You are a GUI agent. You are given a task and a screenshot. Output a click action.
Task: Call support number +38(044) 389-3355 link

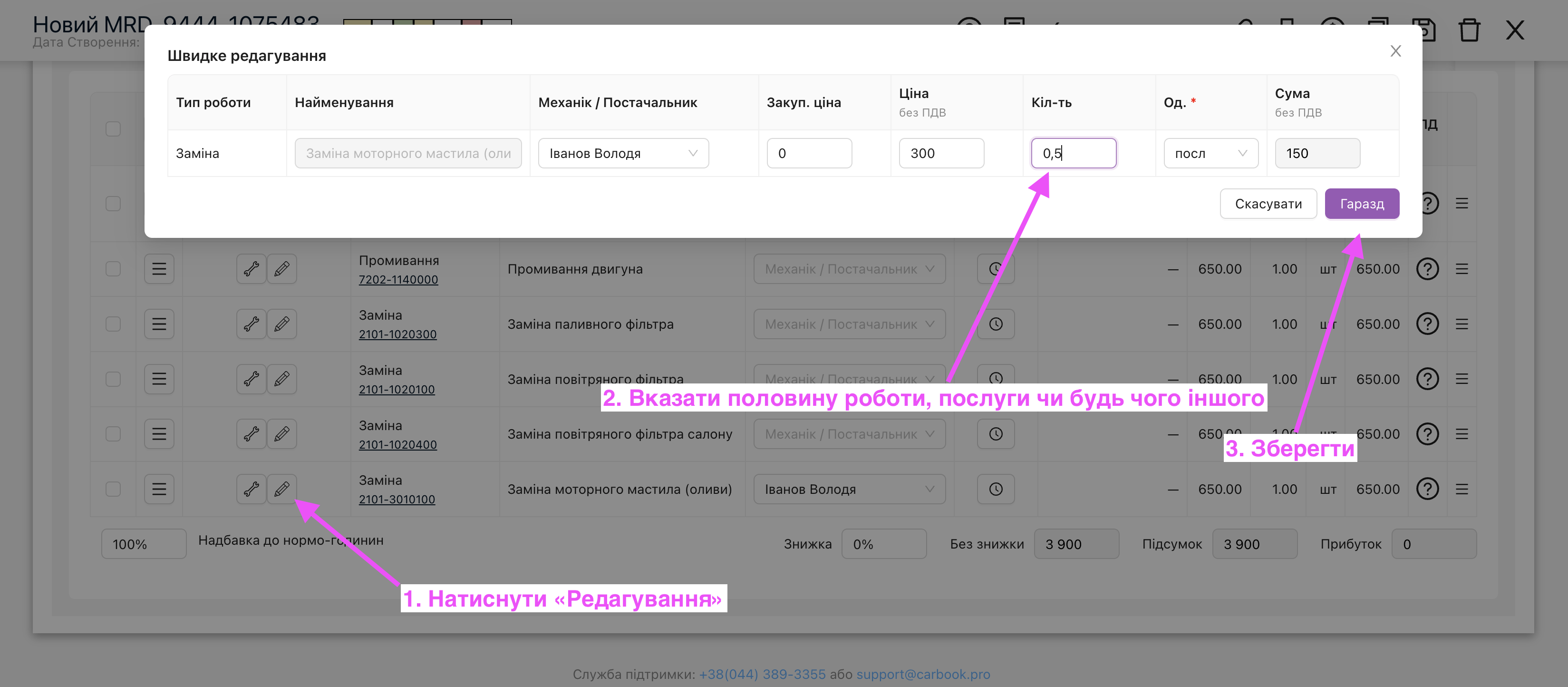tap(762, 674)
